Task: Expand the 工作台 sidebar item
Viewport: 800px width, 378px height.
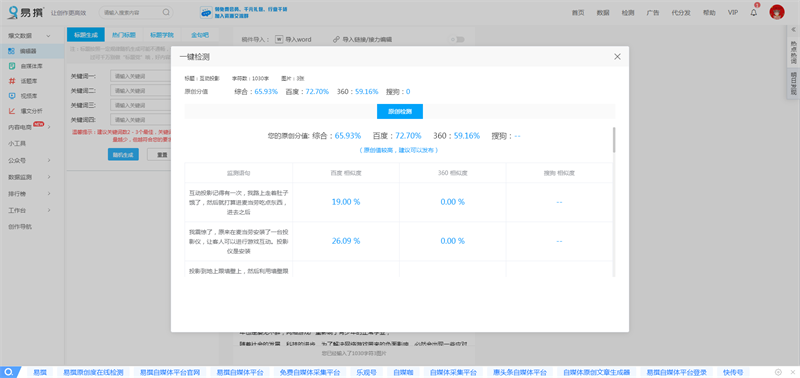Action: (x=49, y=210)
